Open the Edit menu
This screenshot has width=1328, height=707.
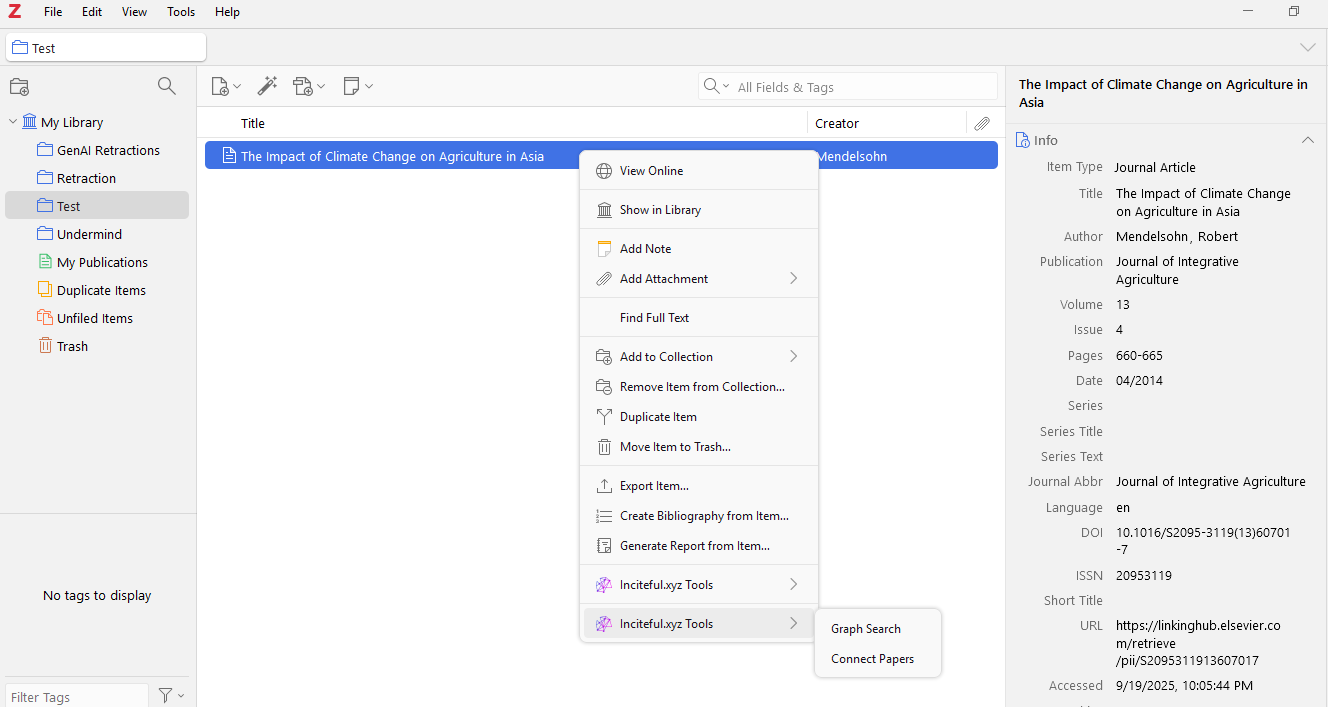pyautogui.click(x=92, y=12)
